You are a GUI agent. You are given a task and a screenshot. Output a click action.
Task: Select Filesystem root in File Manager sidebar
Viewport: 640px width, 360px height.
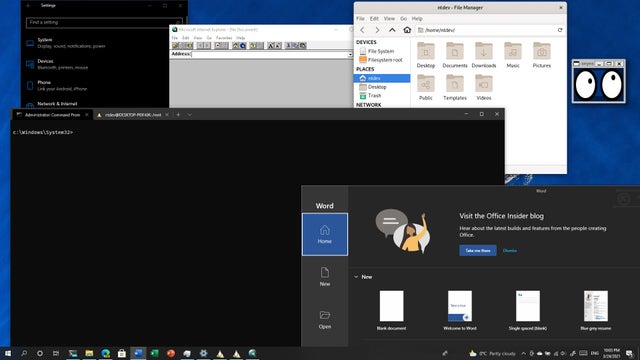(x=382, y=60)
